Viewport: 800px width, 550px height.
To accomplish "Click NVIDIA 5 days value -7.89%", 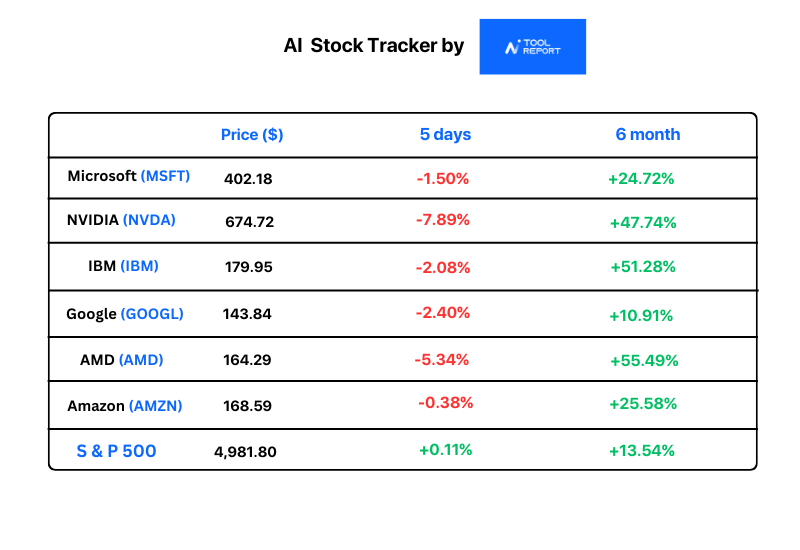I will point(442,220).
